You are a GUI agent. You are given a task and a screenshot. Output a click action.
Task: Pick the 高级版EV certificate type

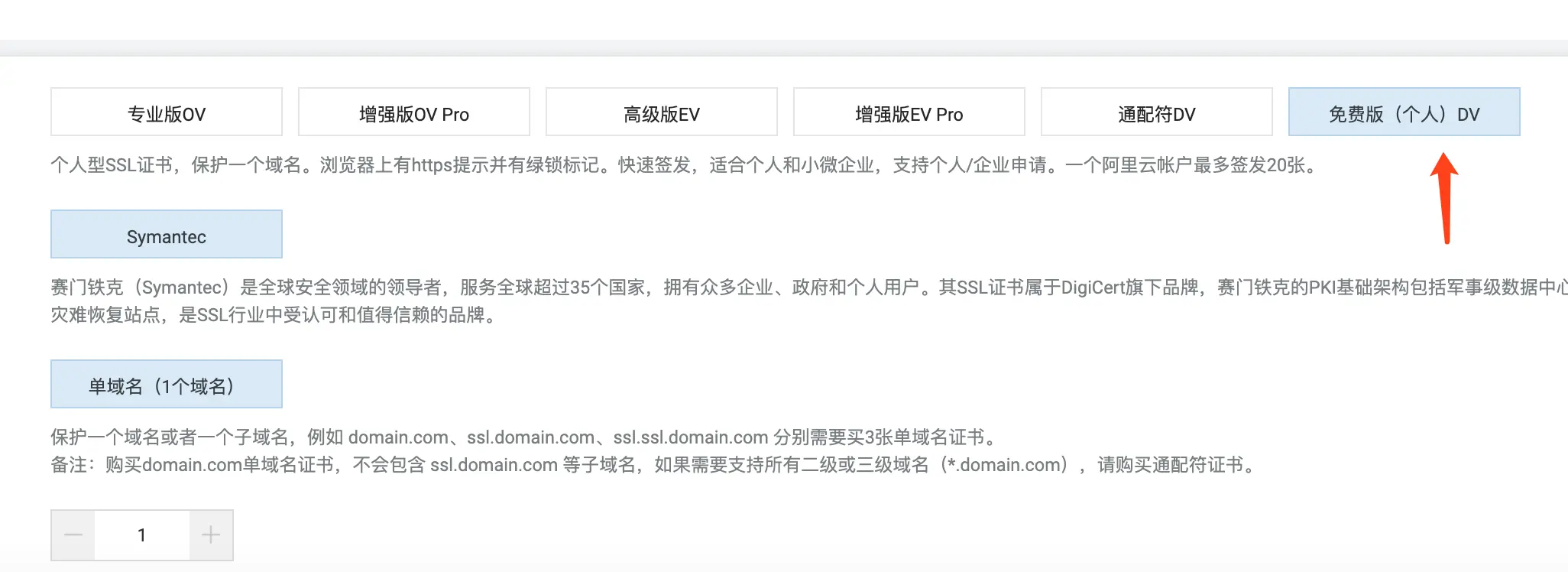pos(662,112)
